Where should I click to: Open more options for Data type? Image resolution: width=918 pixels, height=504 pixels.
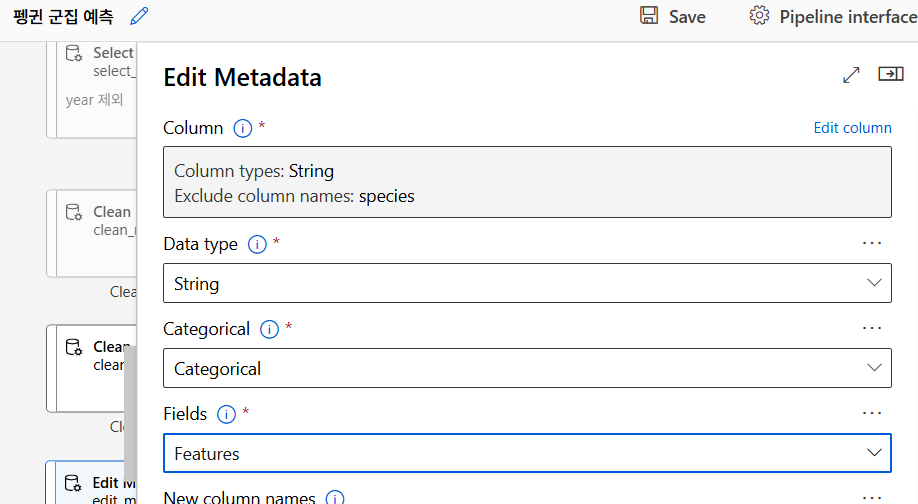872,243
